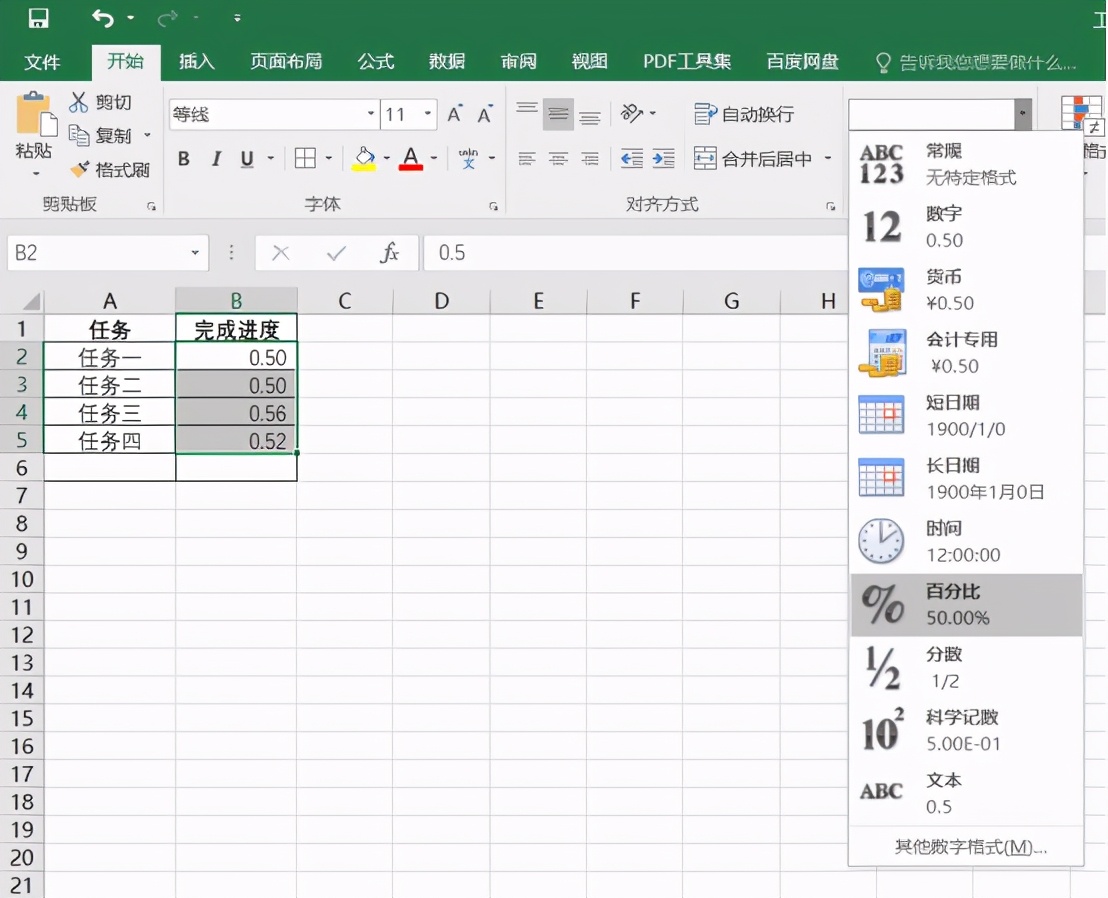Image resolution: width=1108 pixels, height=898 pixels.
Task: Select the 百分比 percentage format
Action: [x=966, y=605]
